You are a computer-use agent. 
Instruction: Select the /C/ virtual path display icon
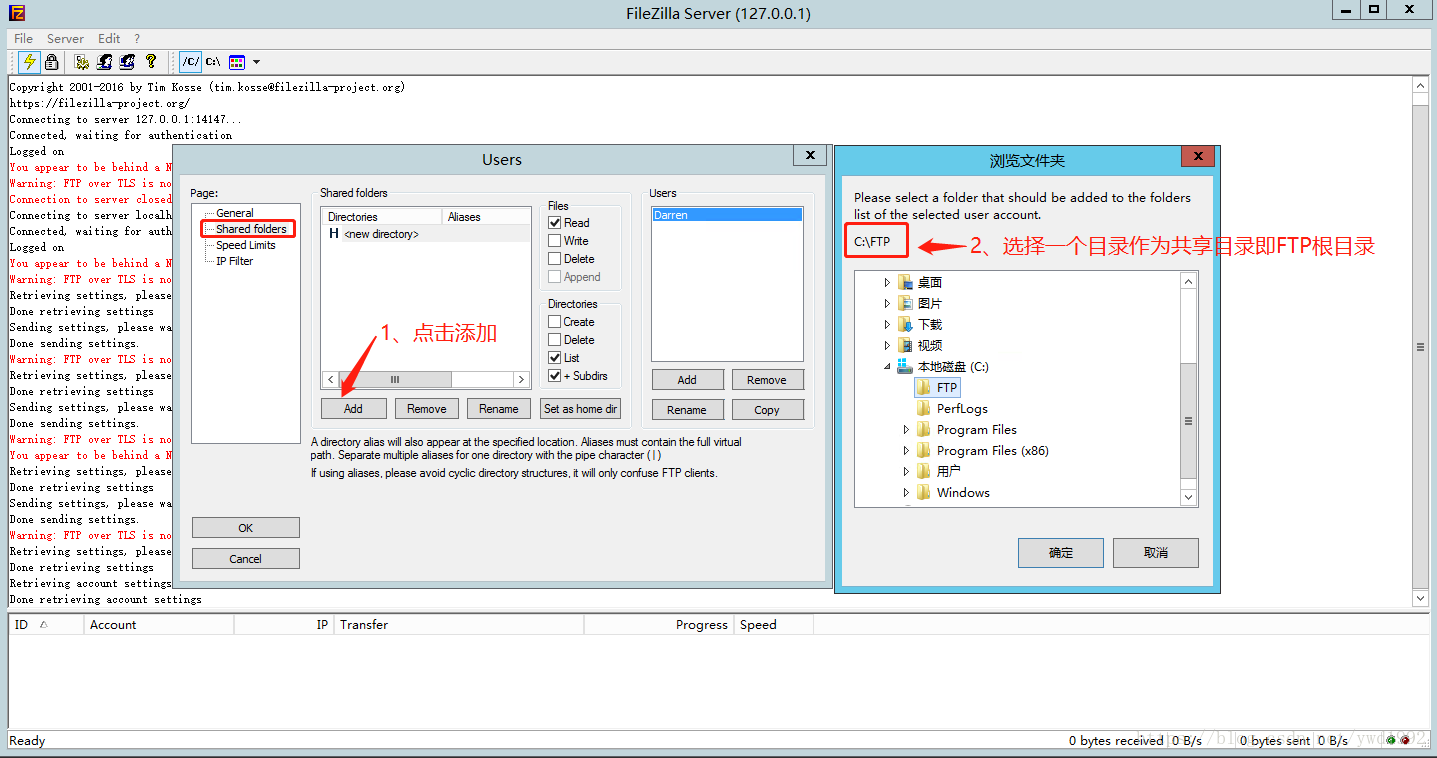[x=190, y=62]
